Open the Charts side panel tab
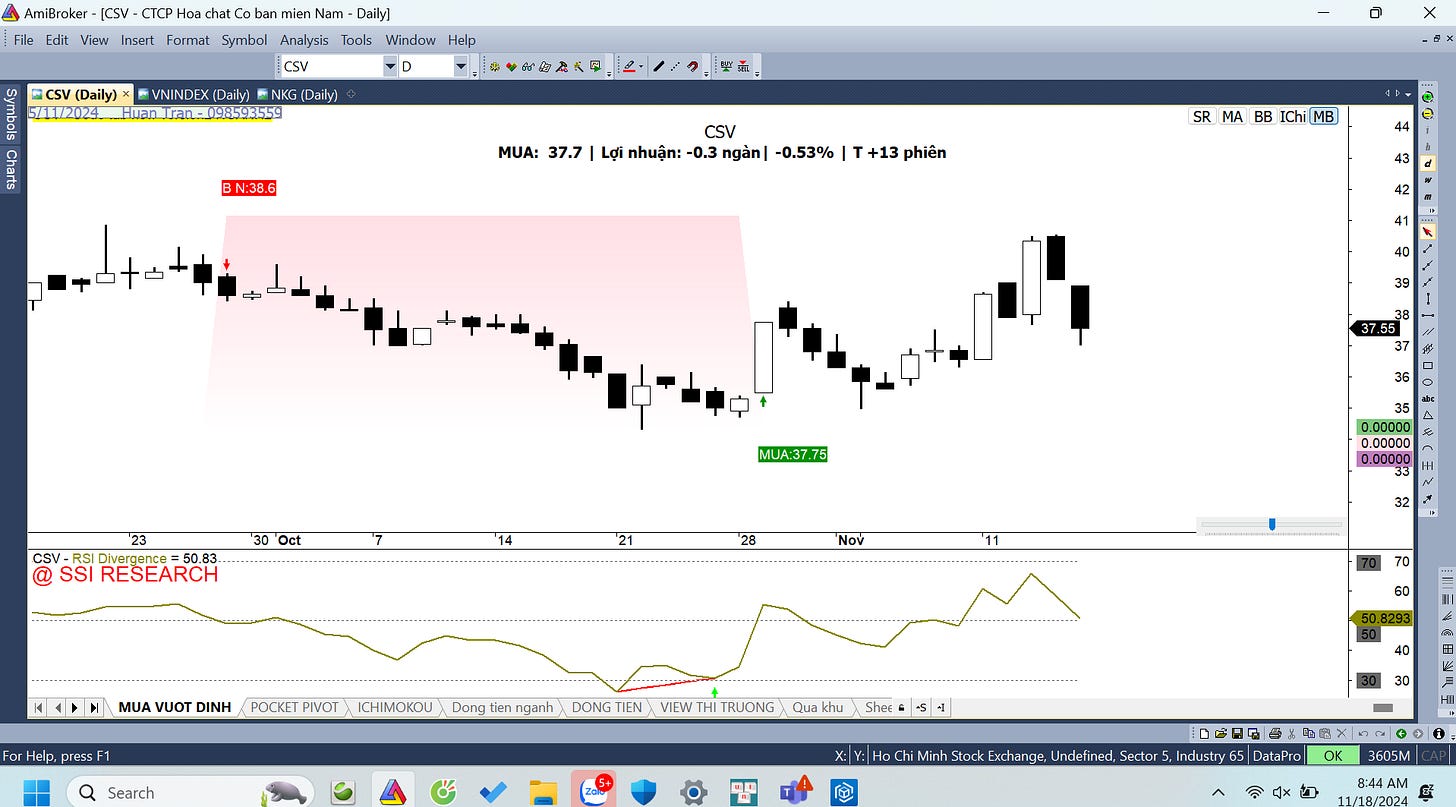Viewport: 1456px width, 807px height. click(x=11, y=169)
